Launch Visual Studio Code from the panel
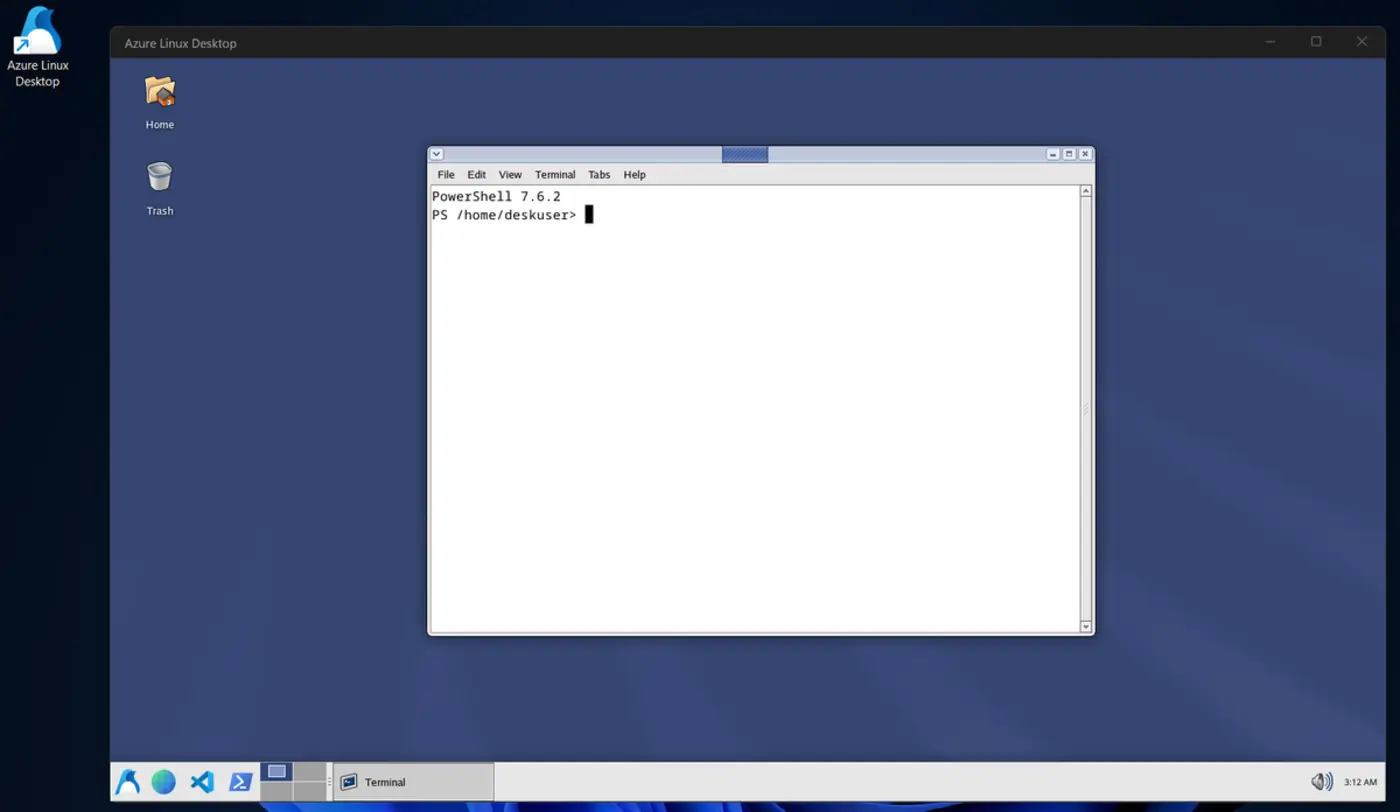 pyautogui.click(x=202, y=782)
